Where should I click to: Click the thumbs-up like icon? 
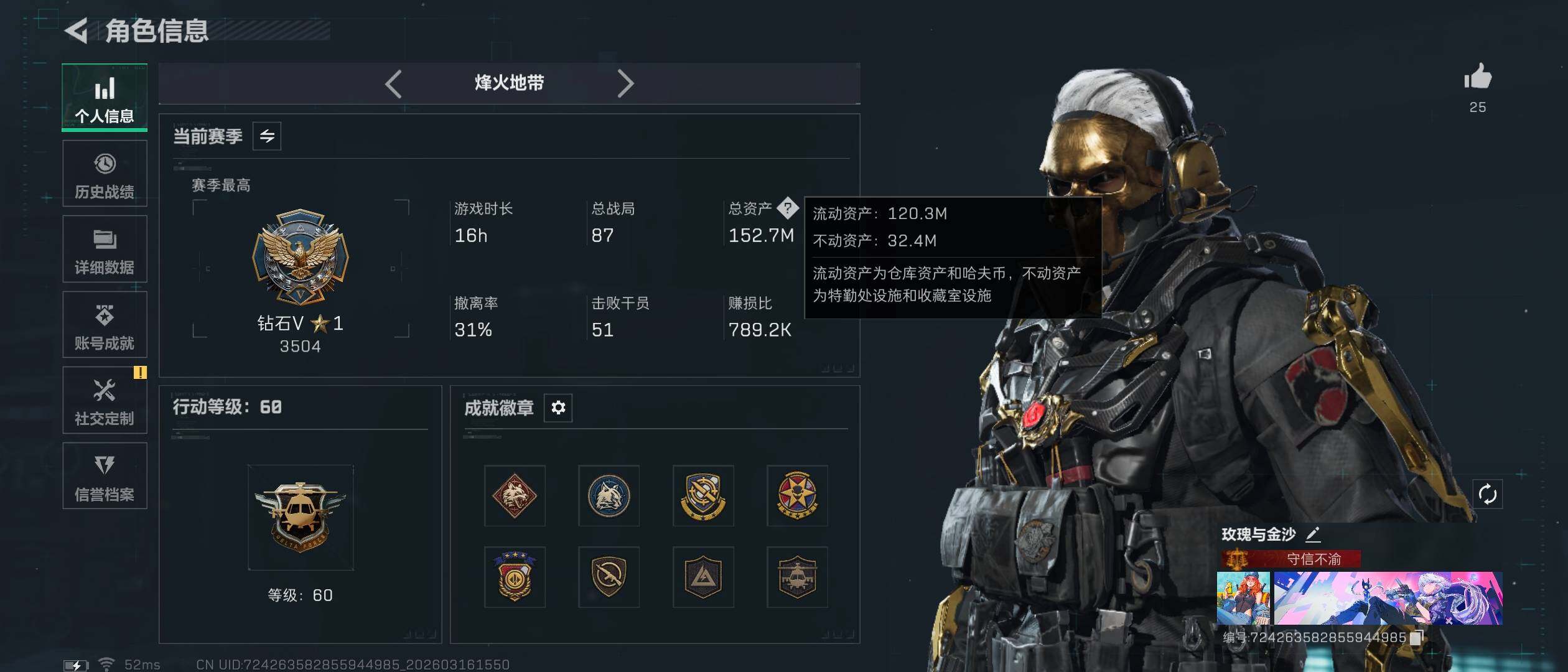coord(1477,77)
